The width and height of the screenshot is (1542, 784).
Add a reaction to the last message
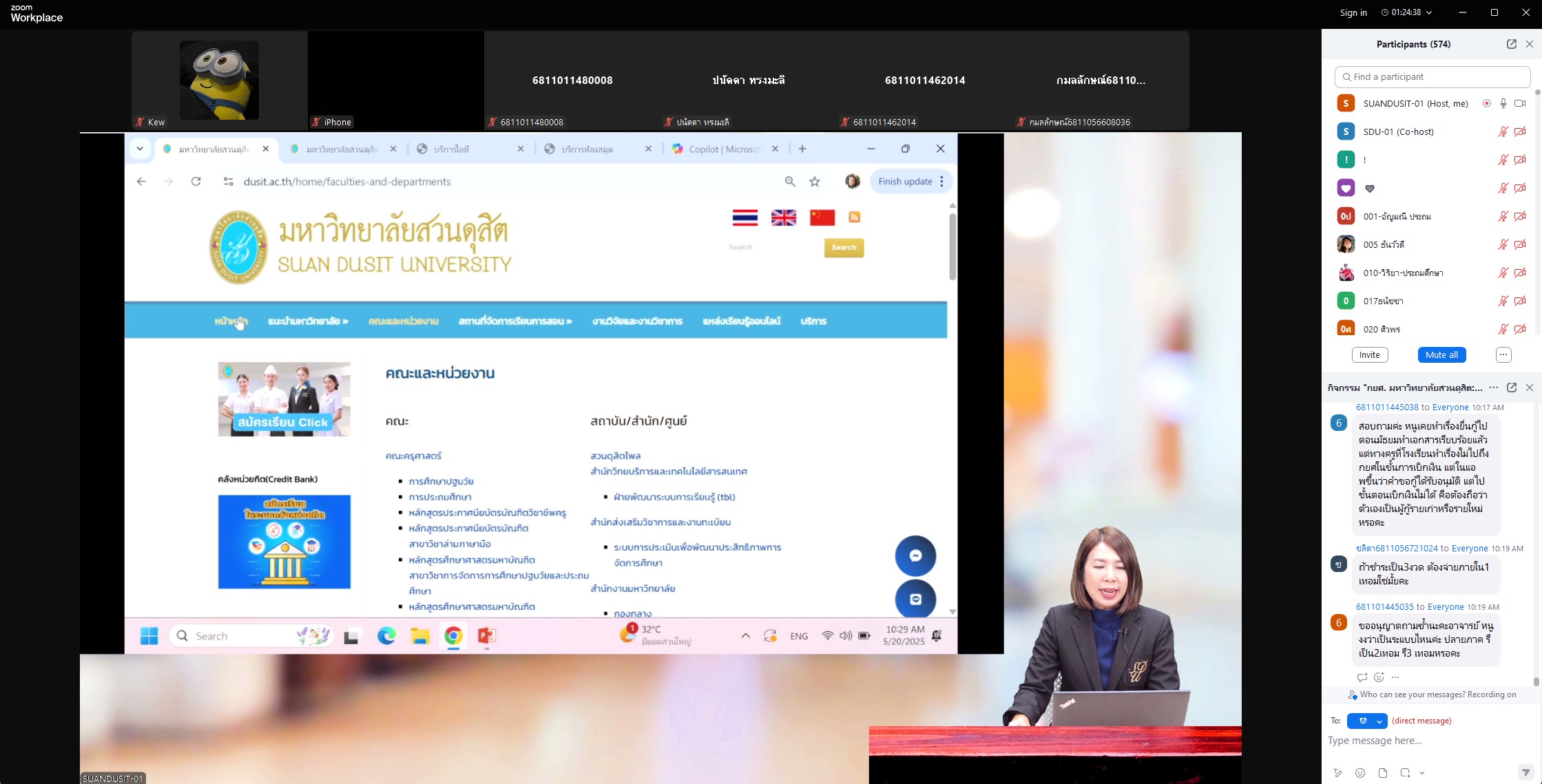[x=1379, y=677]
